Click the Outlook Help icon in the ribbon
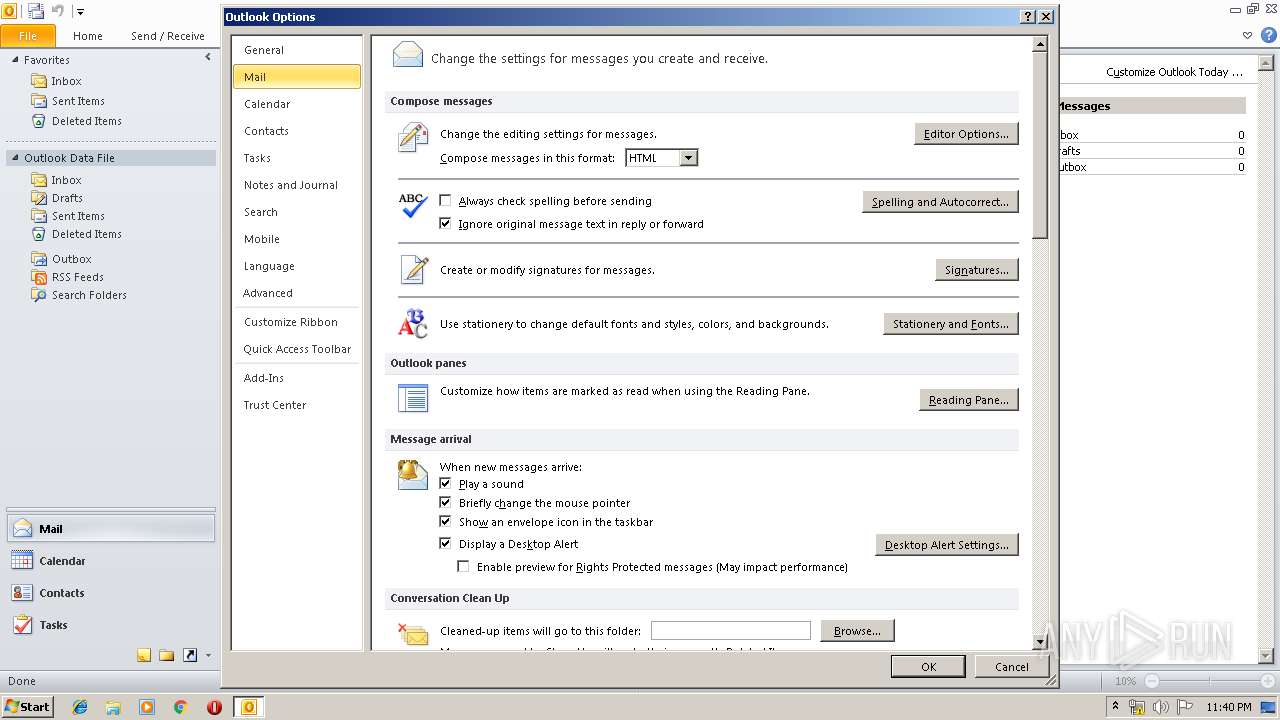This screenshot has width=1280, height=720. 1269,35
